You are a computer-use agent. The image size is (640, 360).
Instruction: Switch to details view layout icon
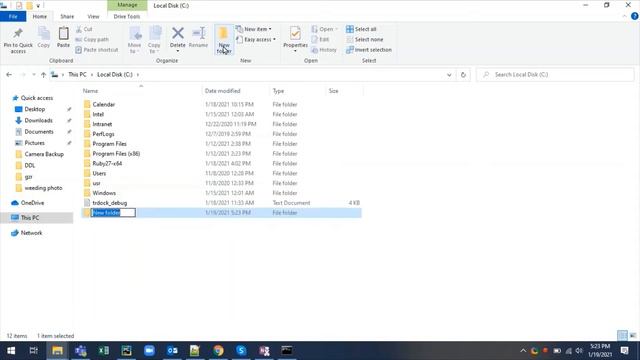[x=622, y=336]
